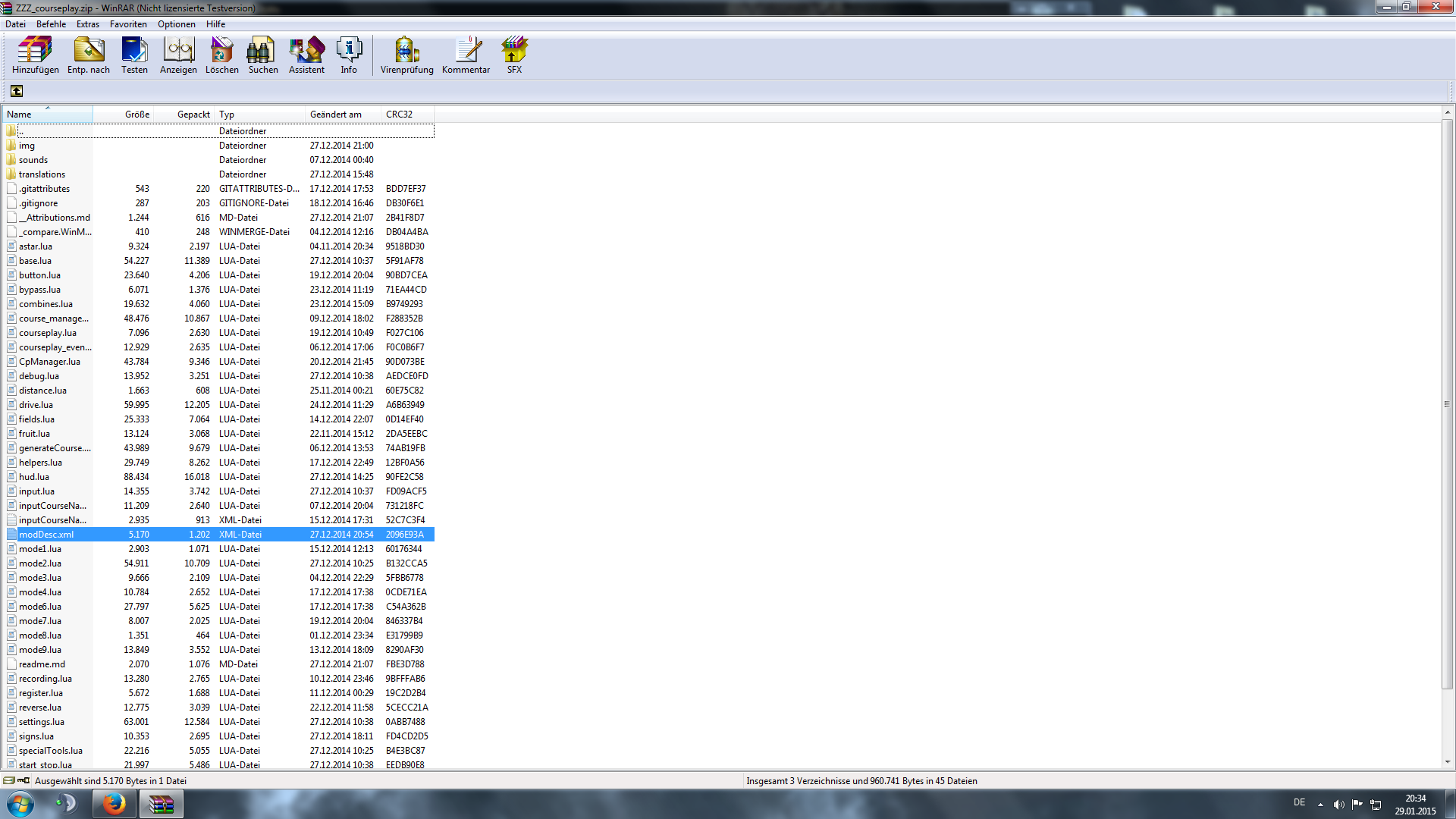
Task: Click the Anzeigen toolbar icon
Action: pos(178,55)
